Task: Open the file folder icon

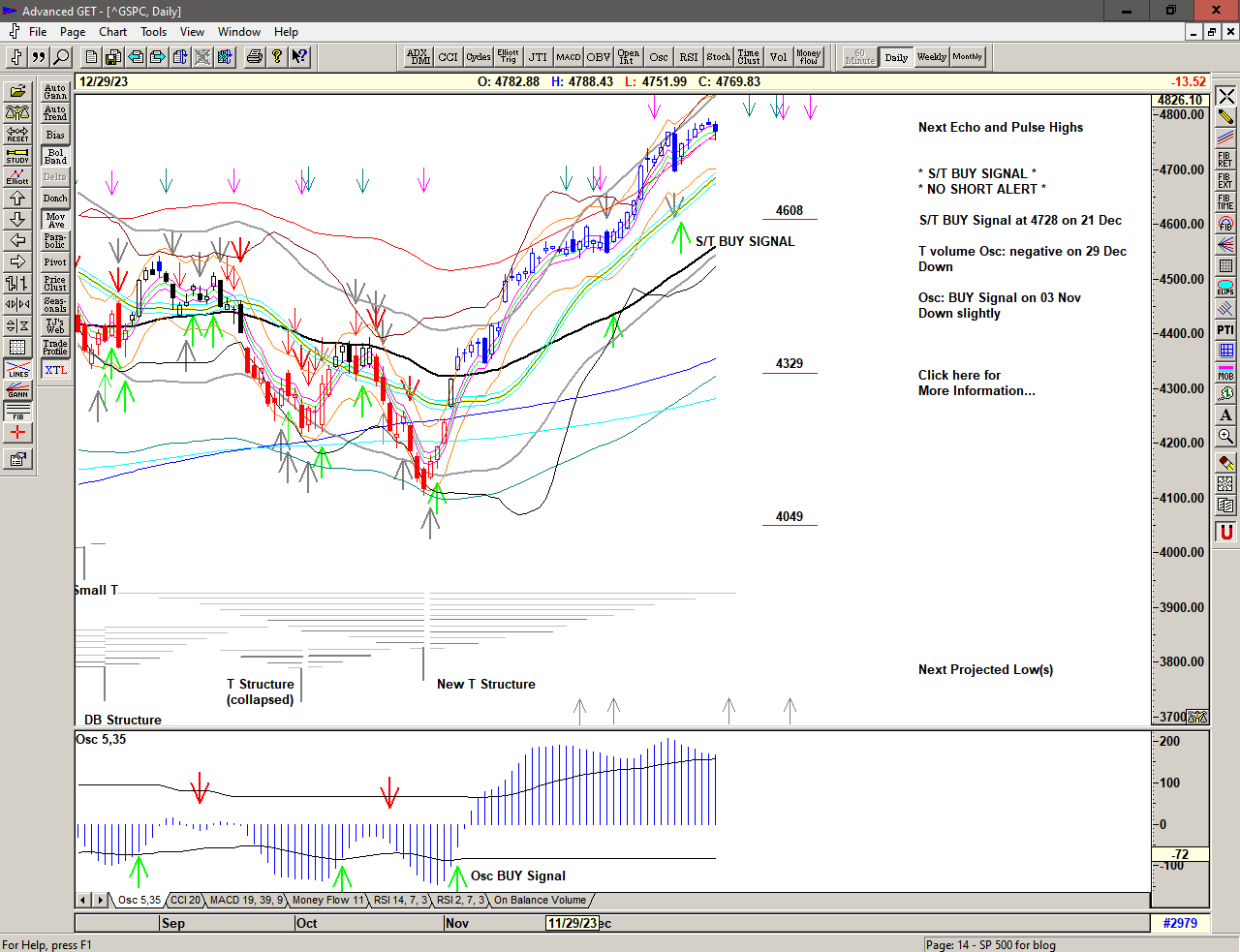Action: tap(17, 92)
